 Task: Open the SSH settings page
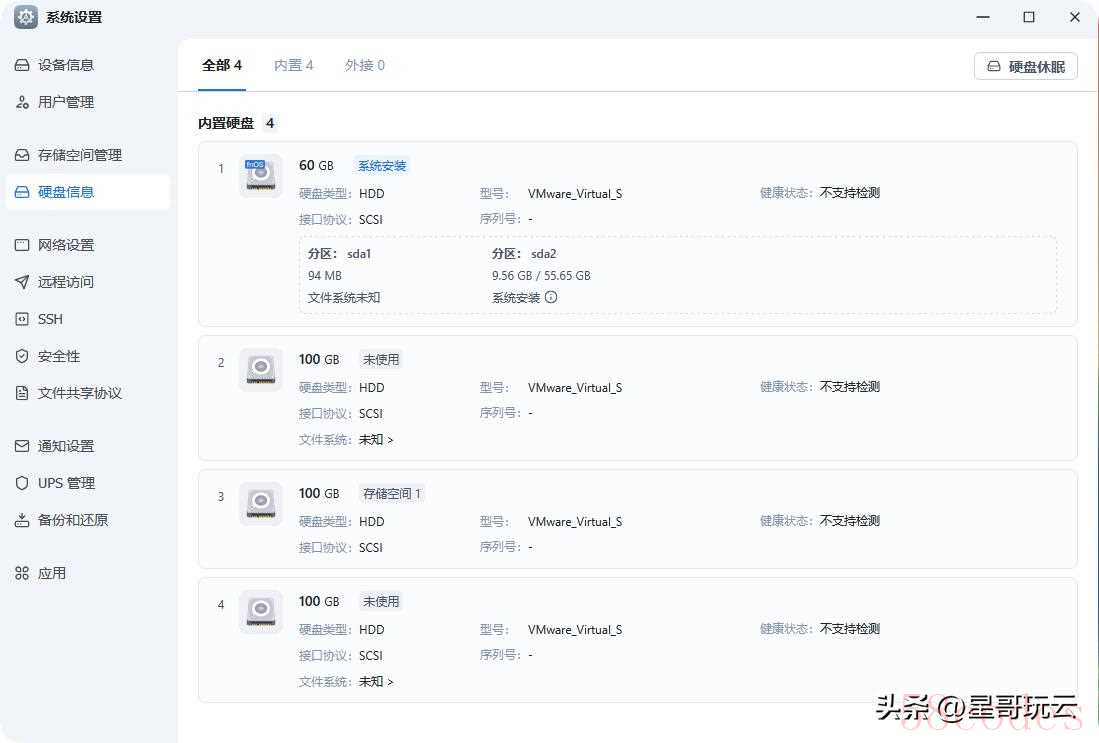50,319
